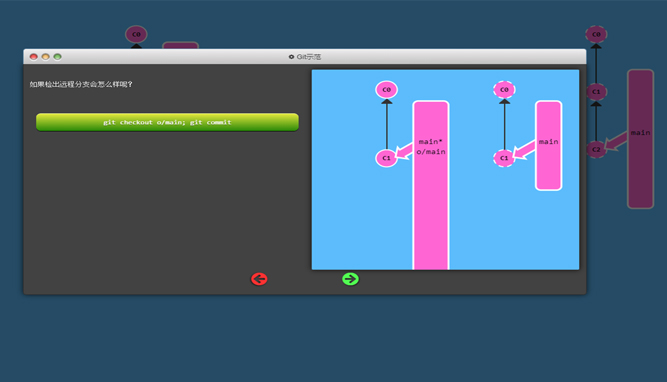Click the main* o/main branch label
Image resolution: width=667 pixels, height=382 pixels.
pos(431,147)
